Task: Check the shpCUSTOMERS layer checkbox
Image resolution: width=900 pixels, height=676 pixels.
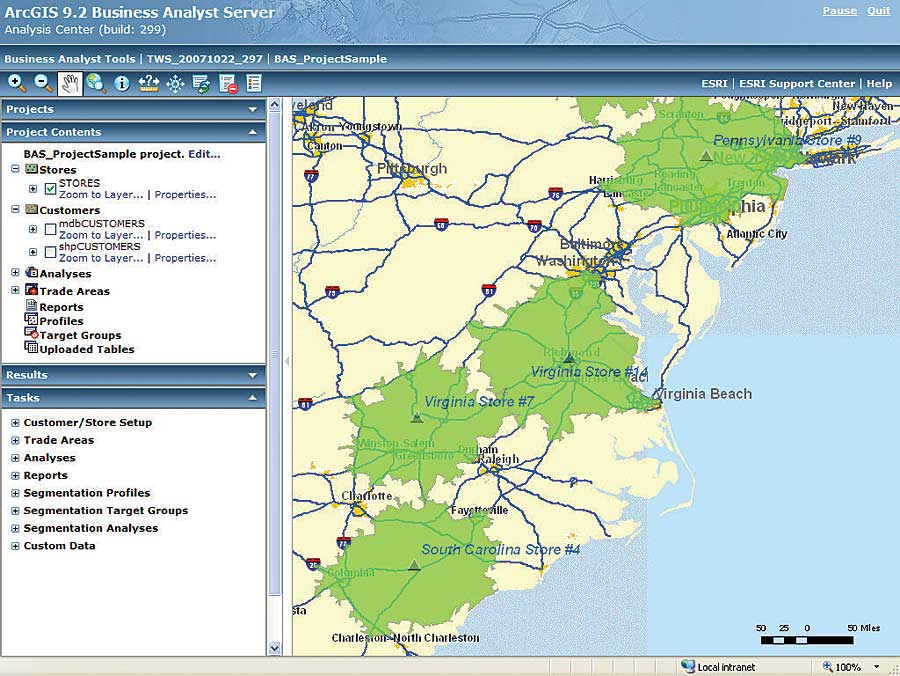Action: point(51,252)
